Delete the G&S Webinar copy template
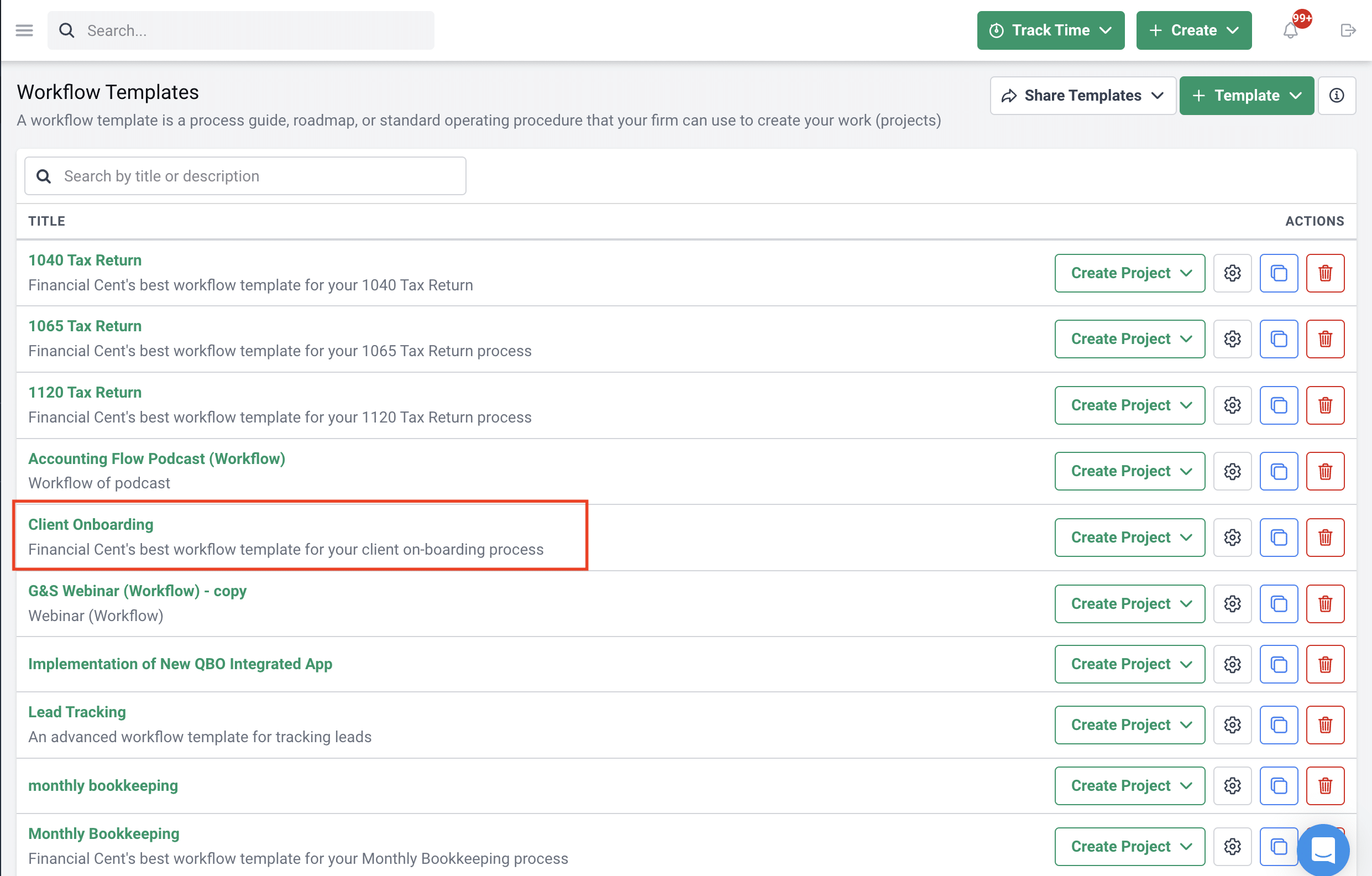The image size is (1372, 876). point(1325,603)
